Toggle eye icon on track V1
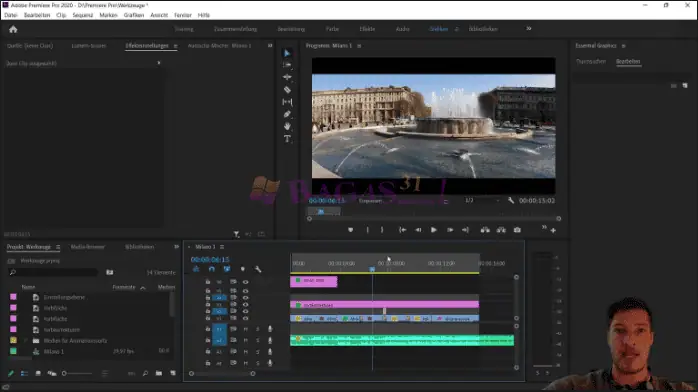This screenshot has height=392, width=698. coord(245,318)
